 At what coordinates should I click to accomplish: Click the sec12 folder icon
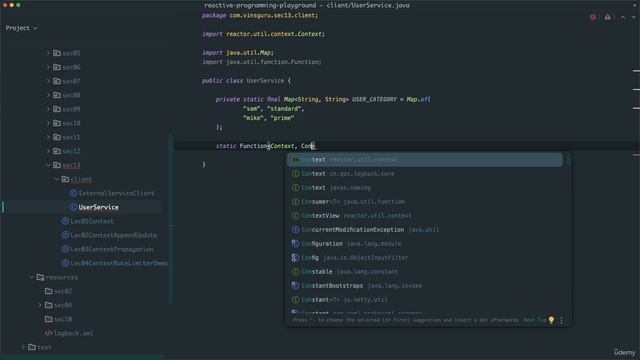[57, 151]
